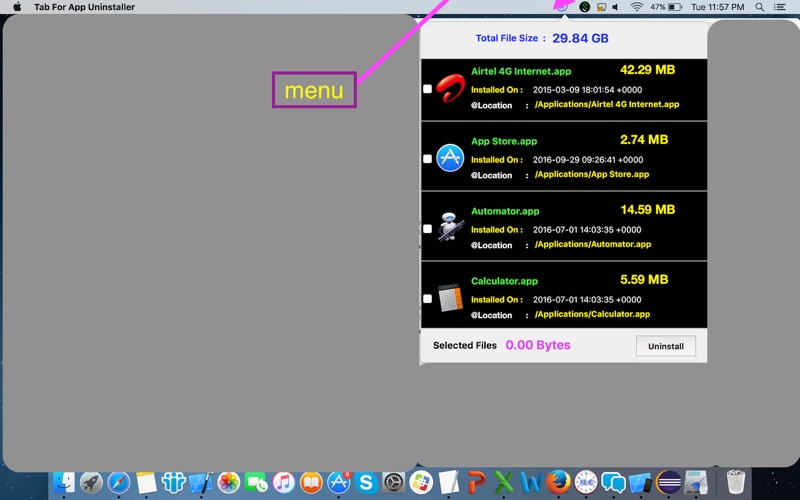Open the app cleaner icon beside Eclipse
800x500 pixels.
click(x=696, y=482)
